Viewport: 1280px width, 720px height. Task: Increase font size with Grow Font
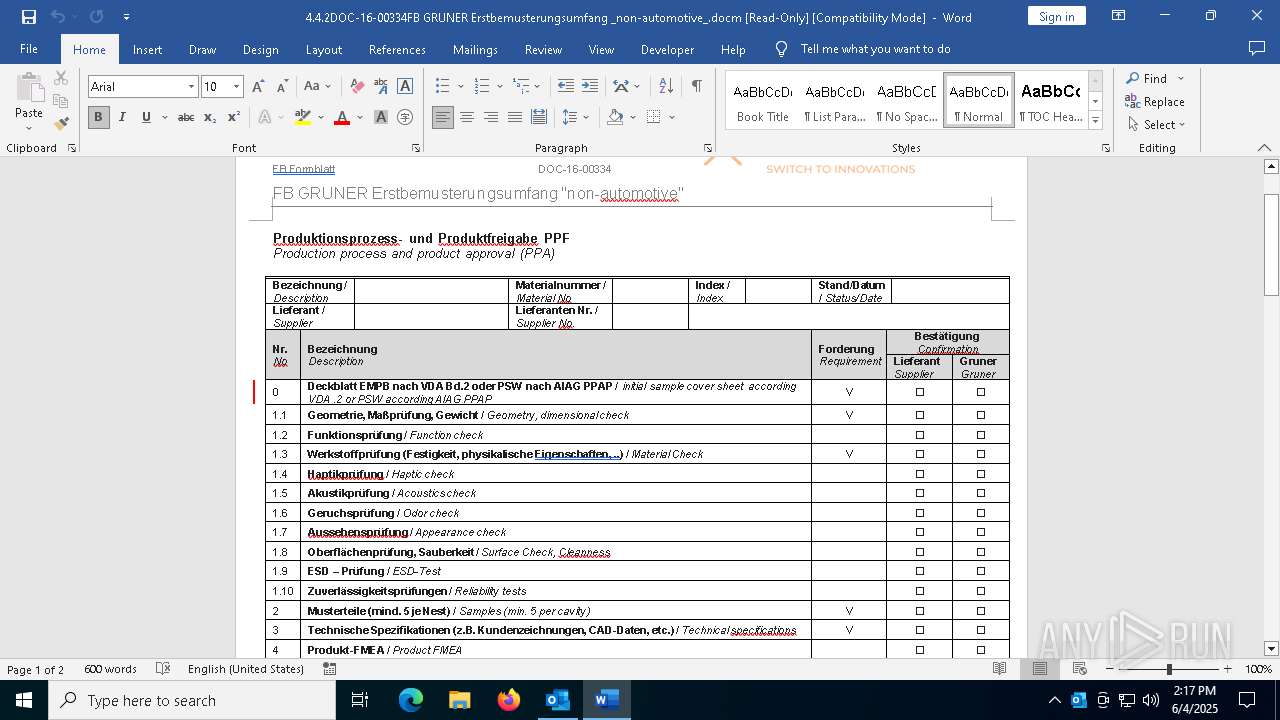[x=258, y=87]
